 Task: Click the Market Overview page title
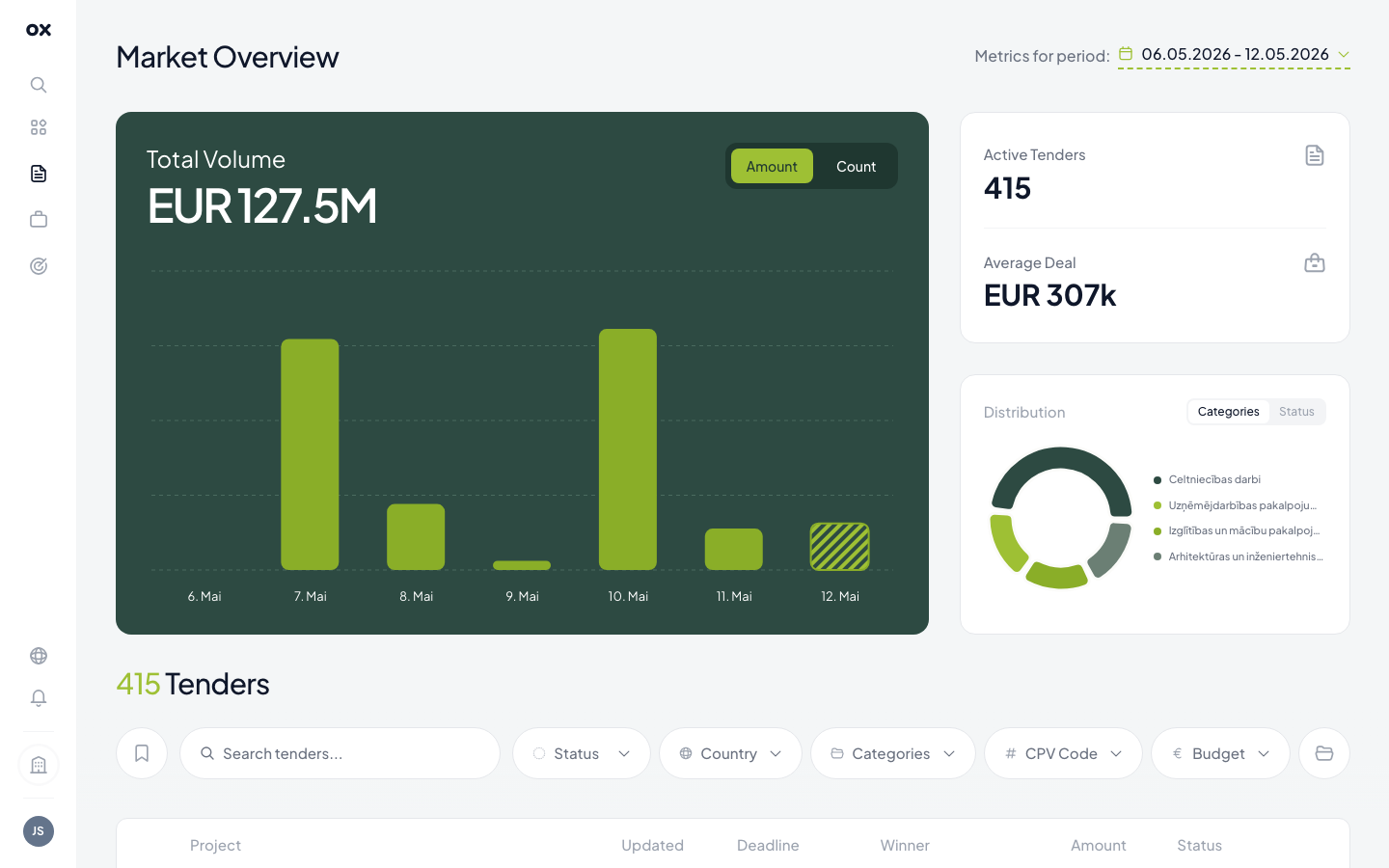coord(228,57)
